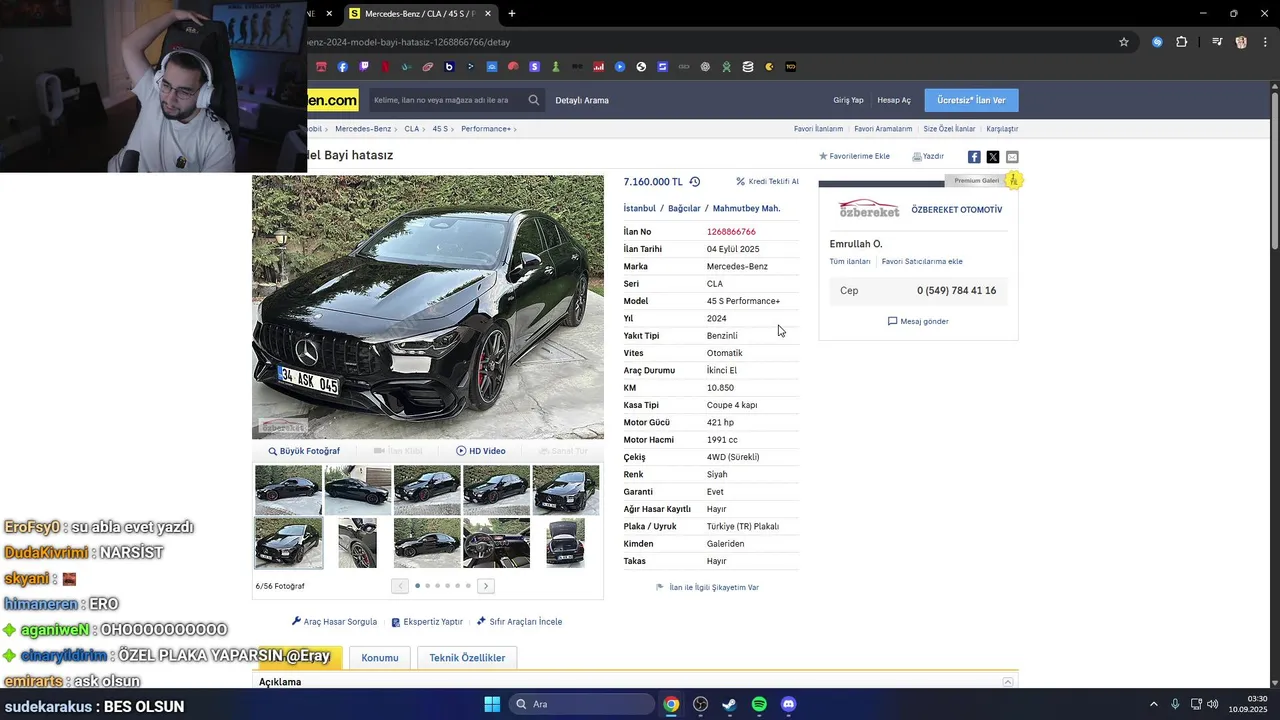Open the Performance+ breadcrumb
Screen dimensions: 1280x720
click(x=486, y=129)
